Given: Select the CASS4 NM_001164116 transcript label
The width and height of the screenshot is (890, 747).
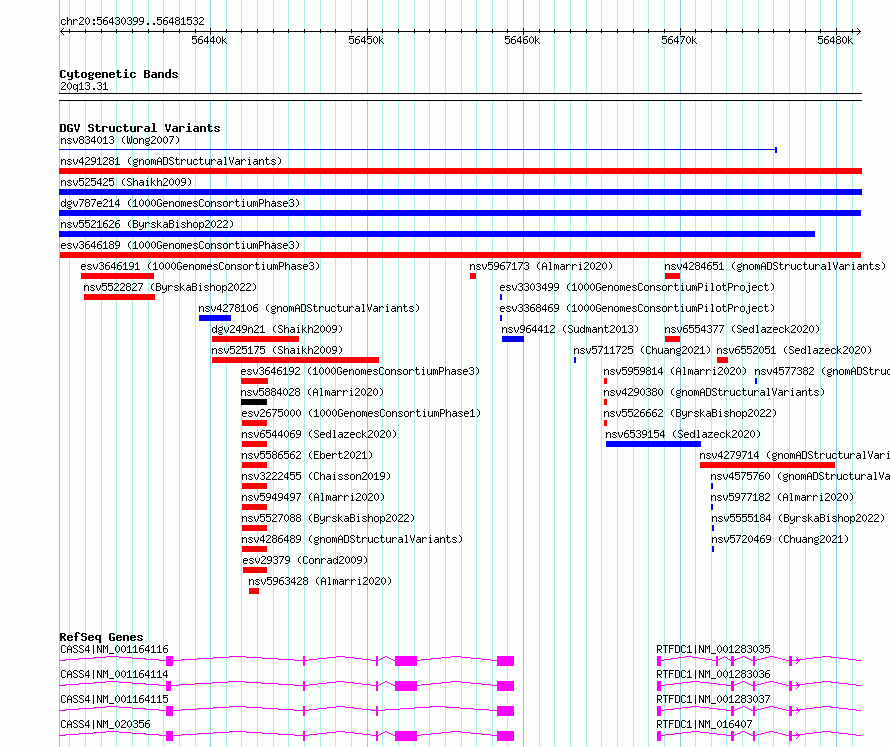Looking at the screenshot, I should coord(114,649).
